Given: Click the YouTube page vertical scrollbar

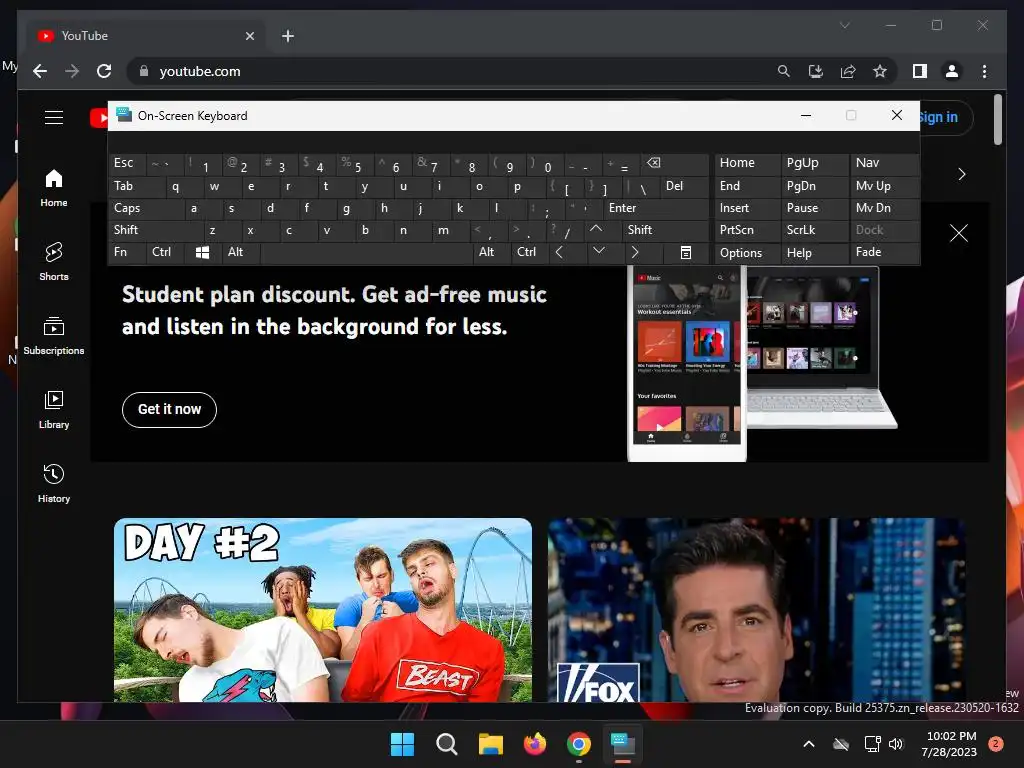Looking at the screenshot, I should point(997,120).
